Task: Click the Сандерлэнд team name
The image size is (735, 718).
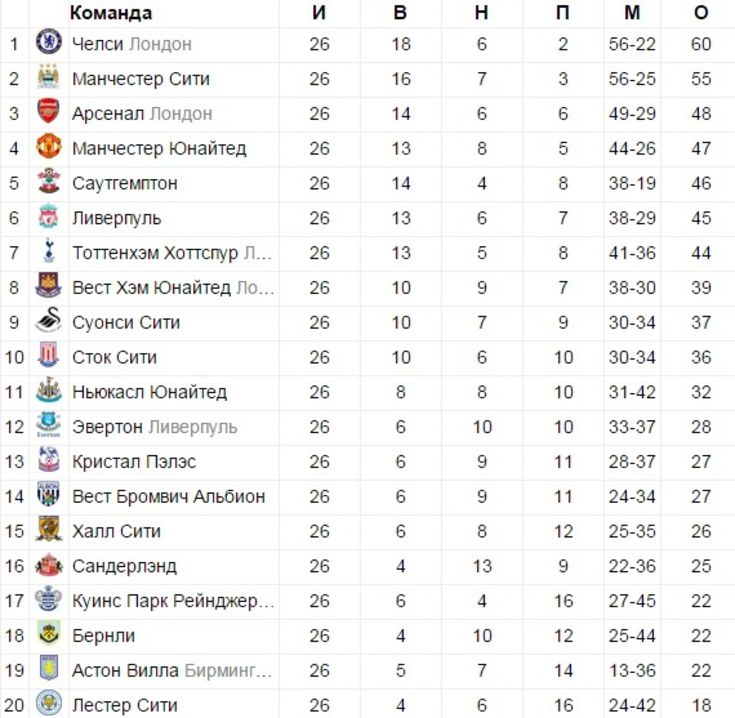Action: (124, 567)
